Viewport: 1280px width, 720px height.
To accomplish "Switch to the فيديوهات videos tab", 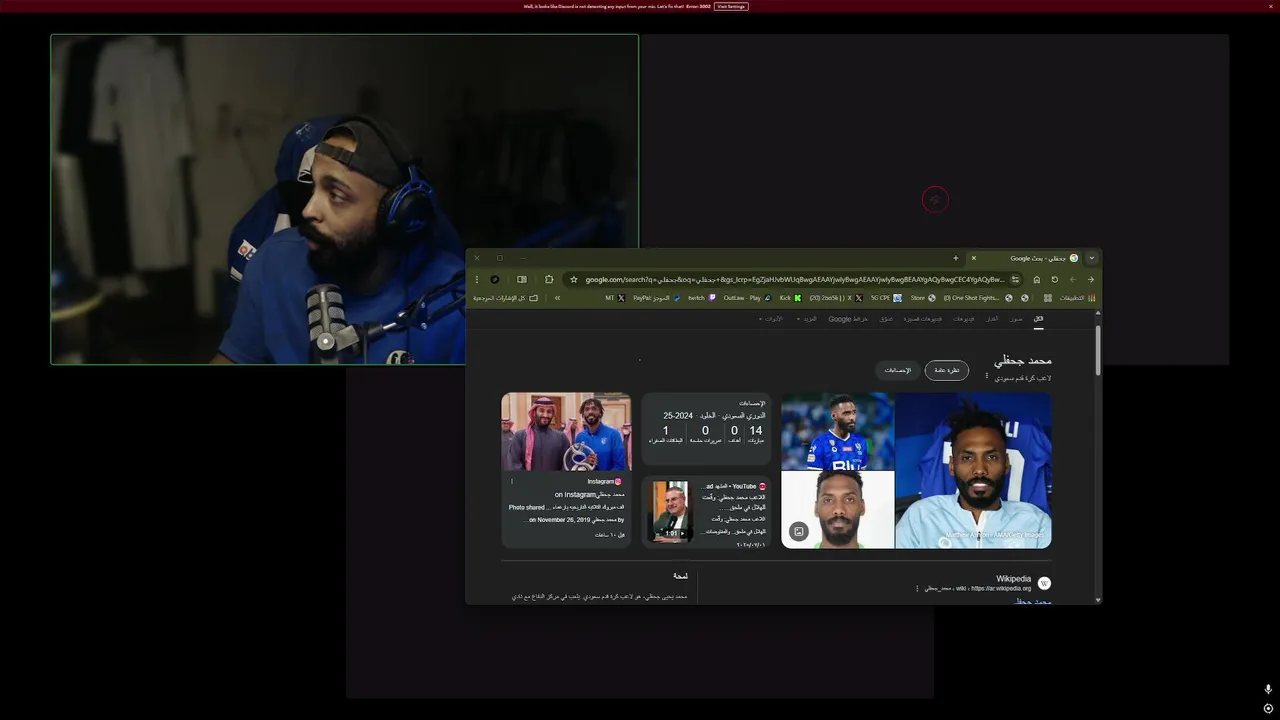I will 963,319.
